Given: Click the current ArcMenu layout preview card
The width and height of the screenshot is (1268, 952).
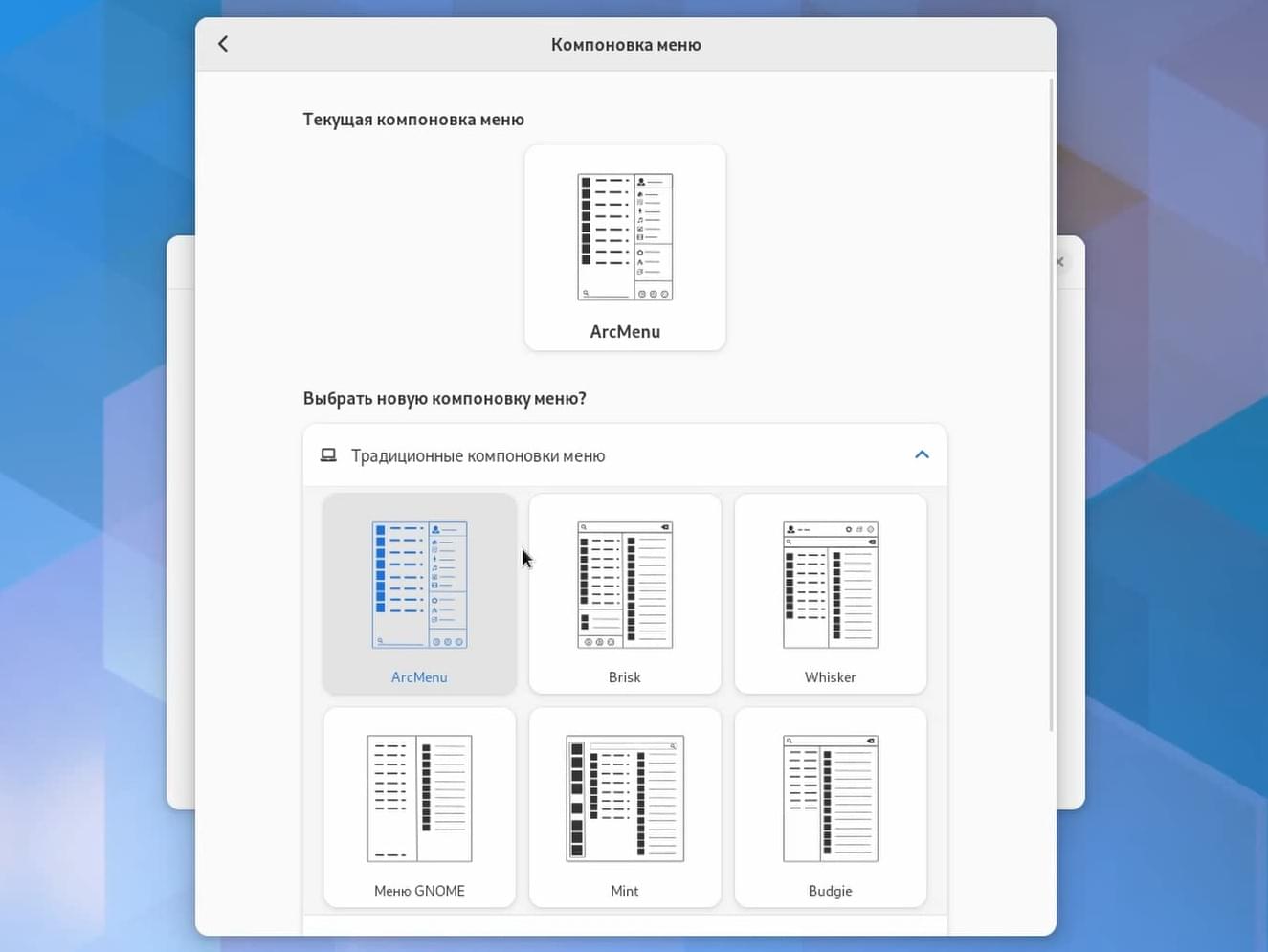Looking at the screenshot, I should pyautogui.click(x=625, y=248).
